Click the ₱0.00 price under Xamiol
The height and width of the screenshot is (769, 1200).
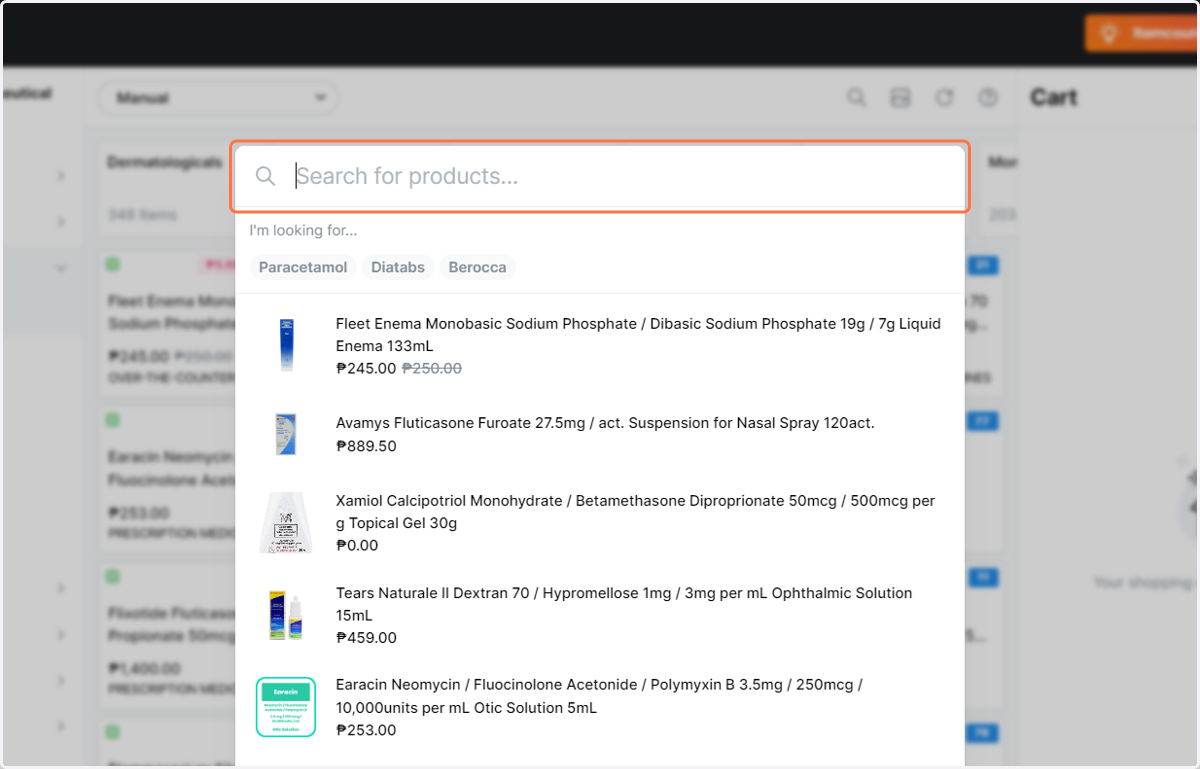(x=357, y=546)
